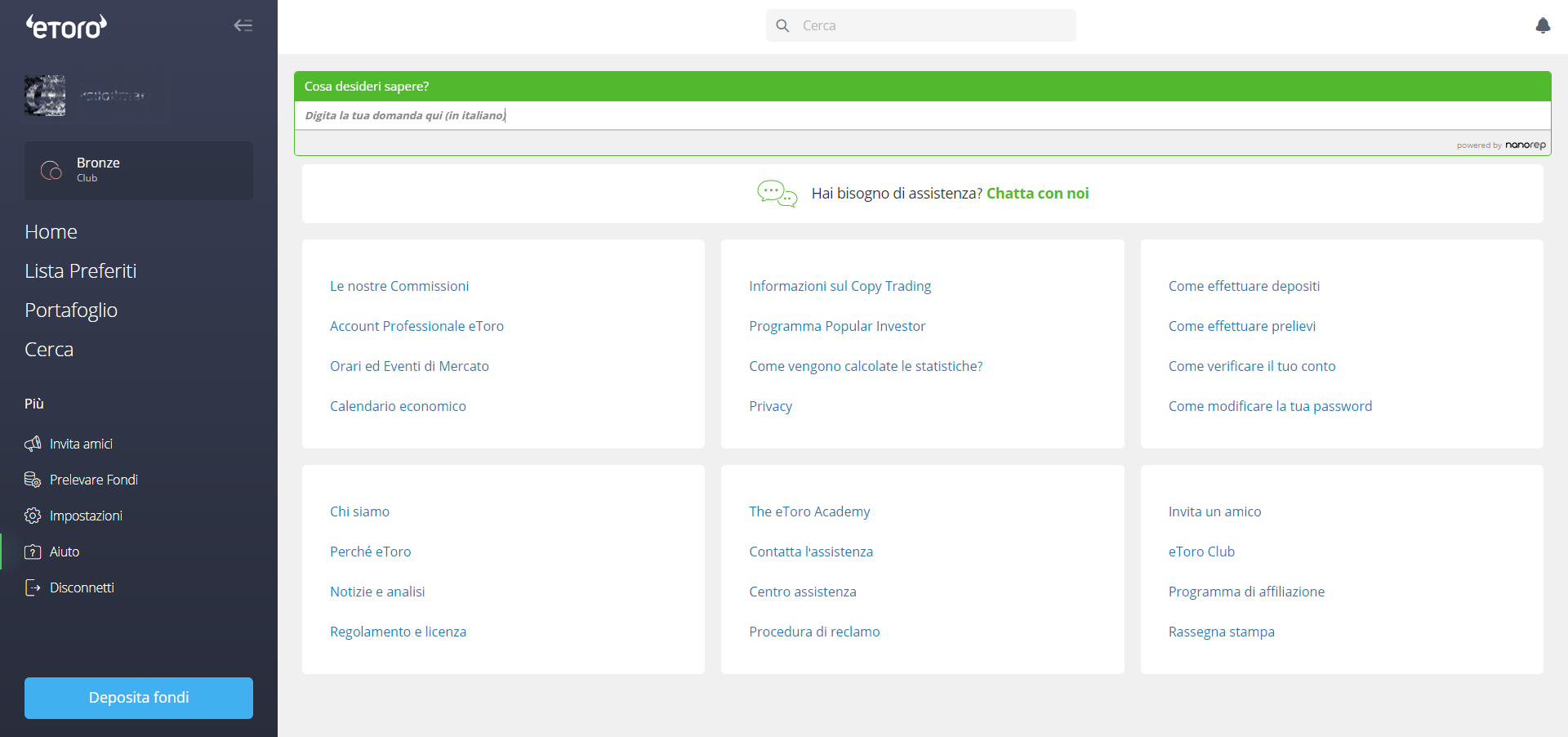Focus the top Cerca search field
The image size is (1568, 737).
pos(921,25)
